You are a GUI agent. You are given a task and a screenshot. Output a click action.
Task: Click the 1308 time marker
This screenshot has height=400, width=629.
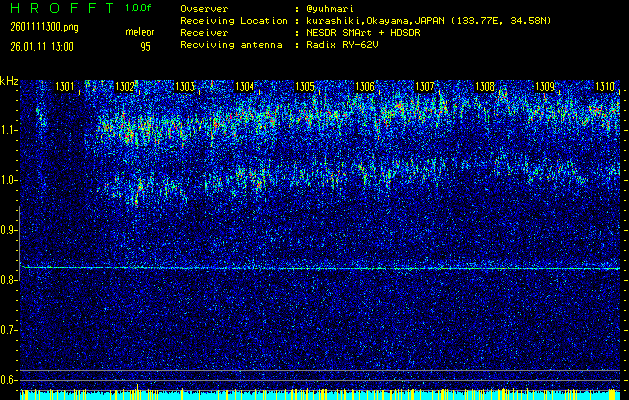tap(484, 87)
